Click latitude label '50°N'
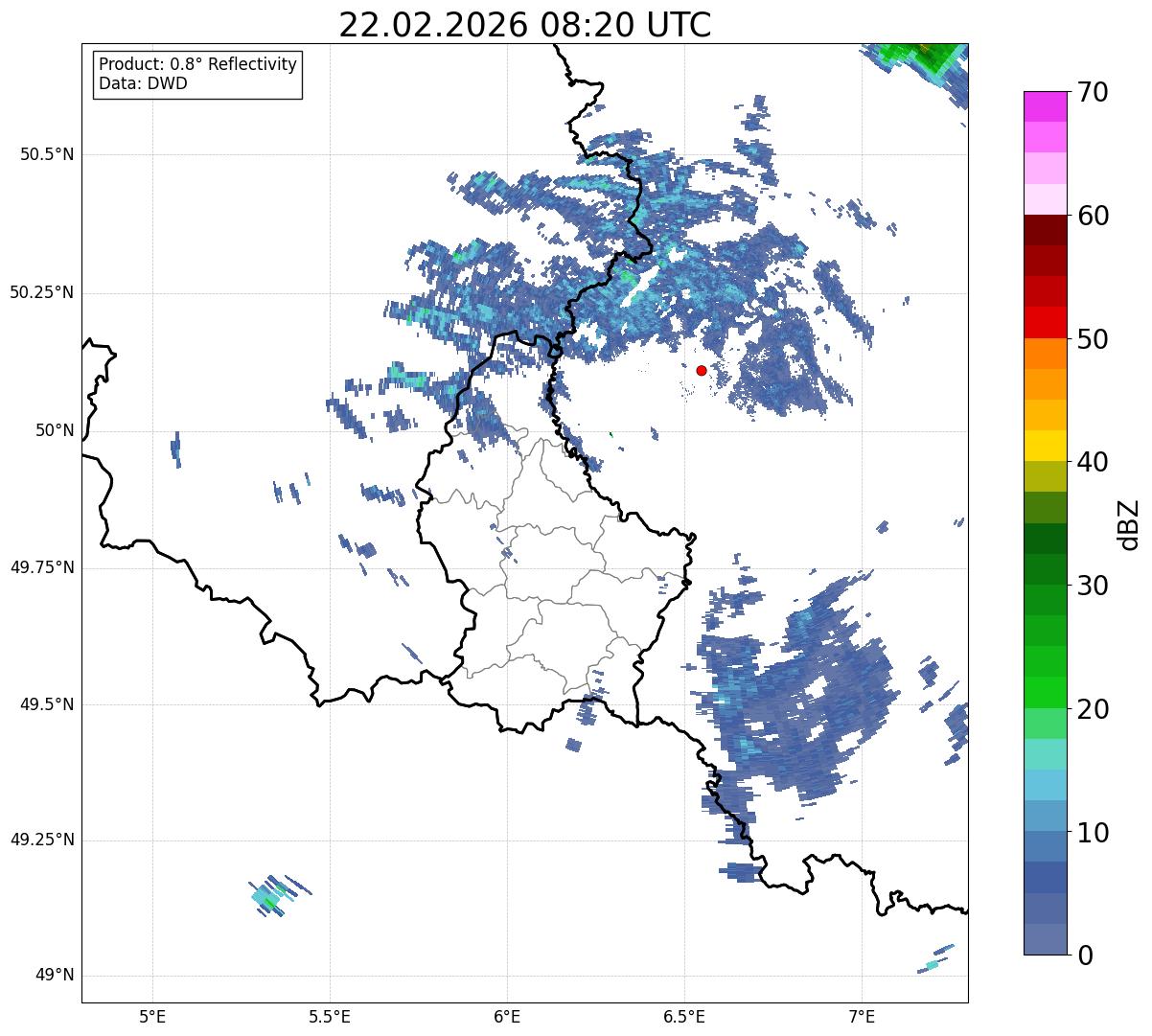Image resolution: width=1152 pixels, height=1036 pixels. coord(55,430)
